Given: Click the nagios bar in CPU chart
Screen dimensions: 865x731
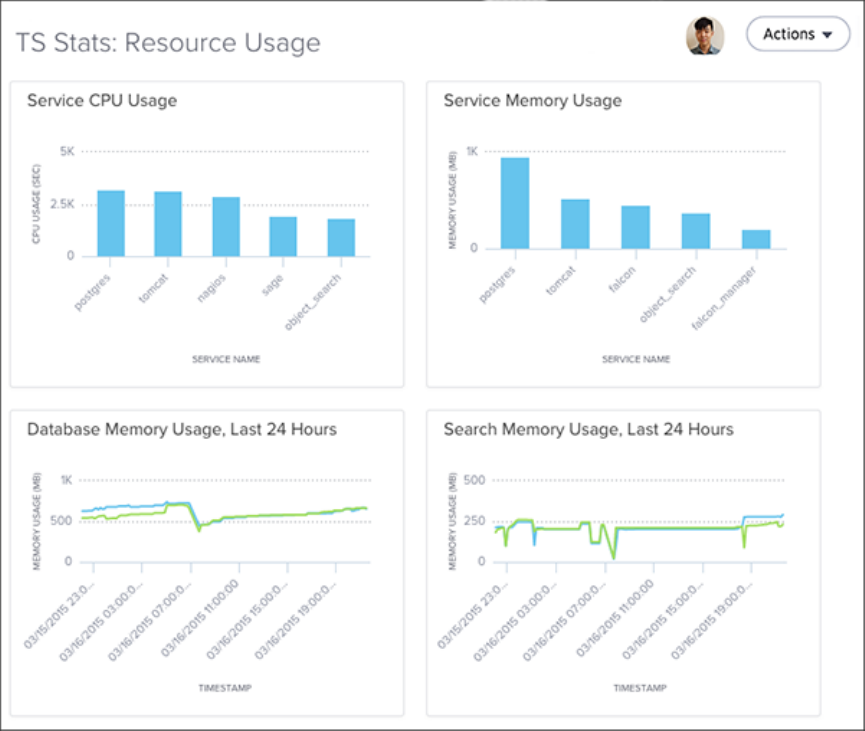Looking at the screenshot, I should (x=226, y=226).
